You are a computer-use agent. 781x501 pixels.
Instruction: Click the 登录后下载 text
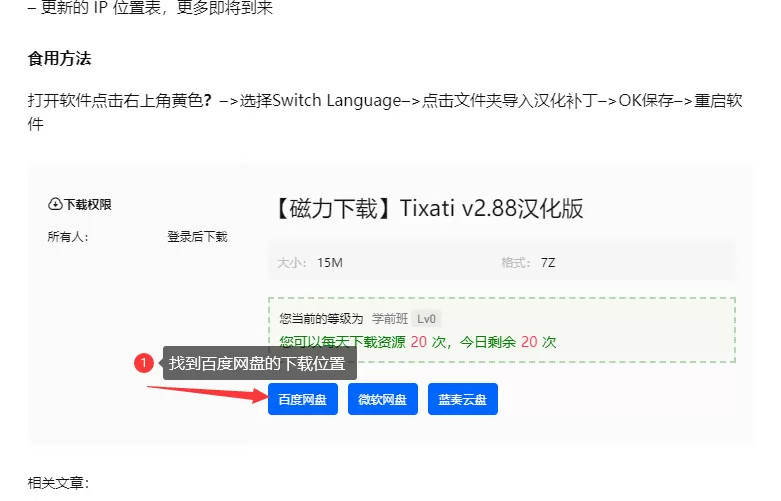point(197,237)
